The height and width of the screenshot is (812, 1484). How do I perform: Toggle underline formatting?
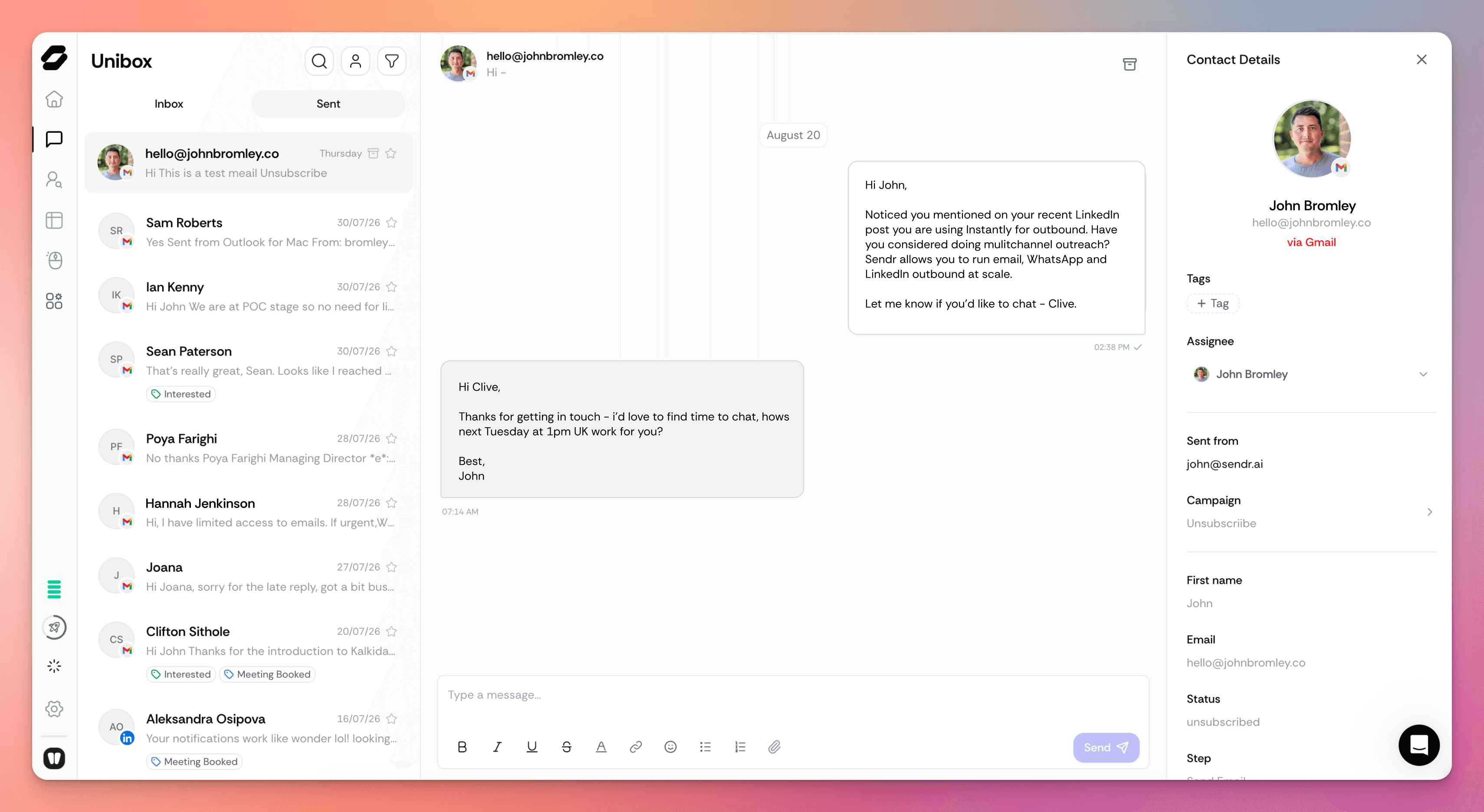pyautogui.click(x=532, y=747)
